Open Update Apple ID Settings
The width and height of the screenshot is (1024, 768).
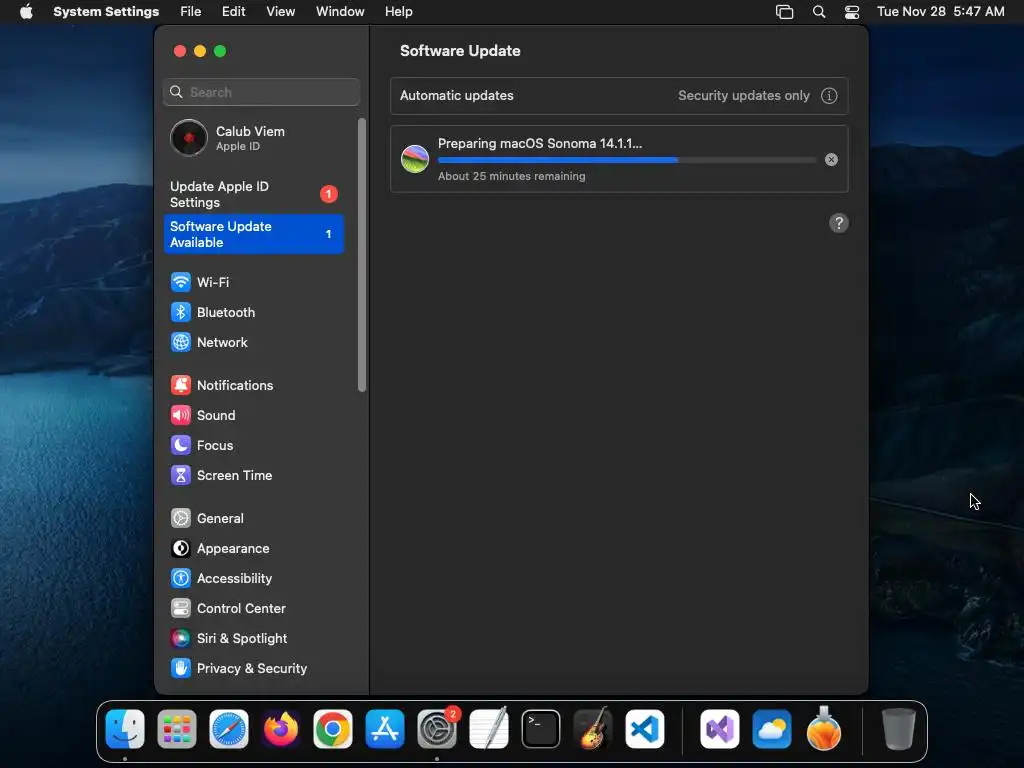tap(253, 195)
